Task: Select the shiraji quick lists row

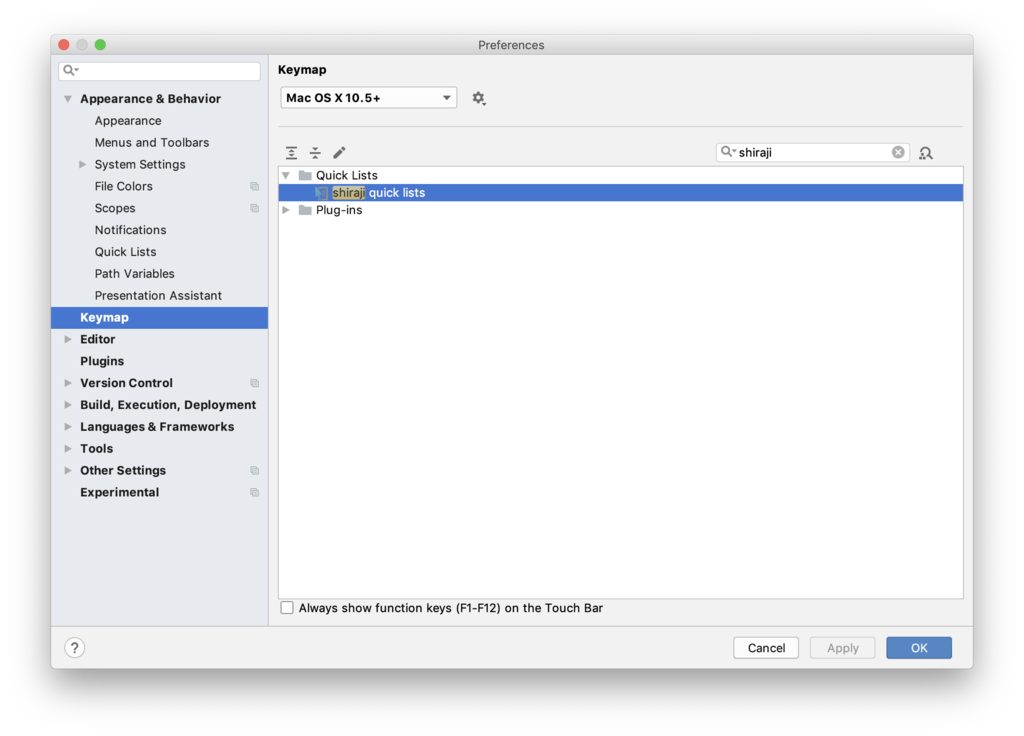Action: click(620, 193)
